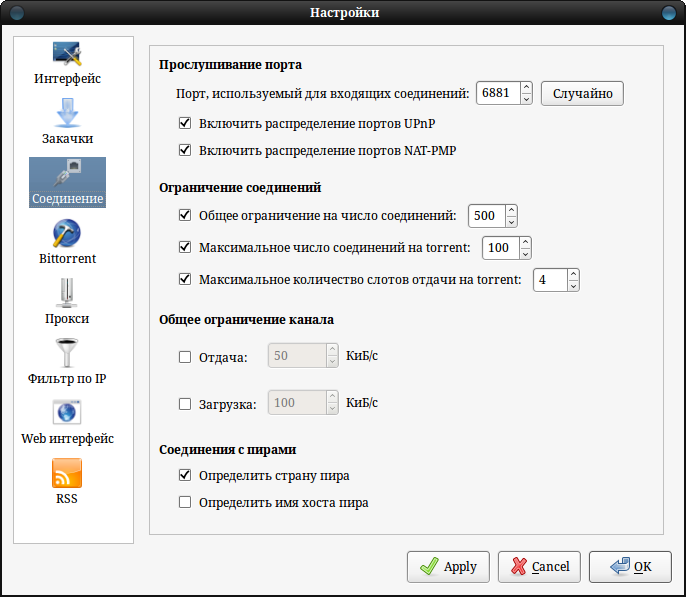Screen dimensions: 686x597
Task: Increase upload slots per torrent value 4
Action: pos(574,274)
